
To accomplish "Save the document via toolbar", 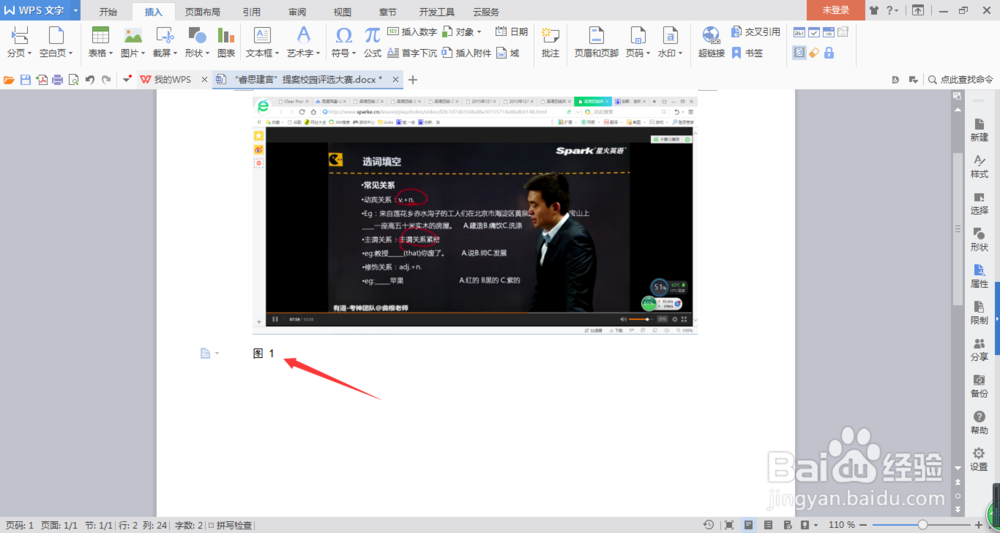I will pos(26,80).
